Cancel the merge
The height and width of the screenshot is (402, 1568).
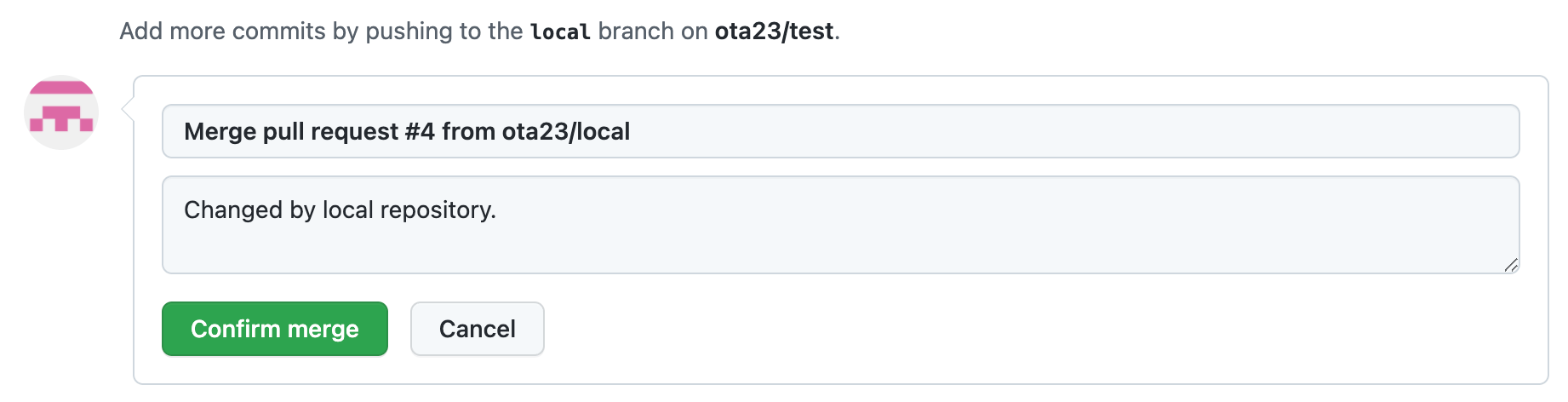pos(477,329)
